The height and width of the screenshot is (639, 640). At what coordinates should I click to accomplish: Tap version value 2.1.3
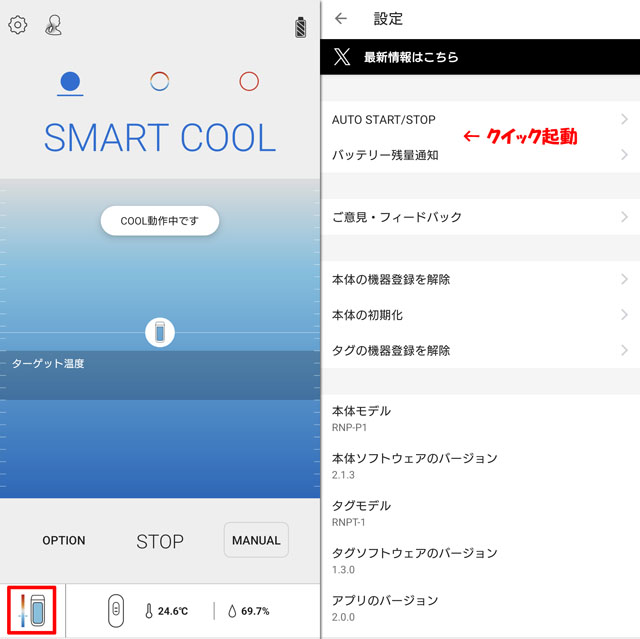tap(343, 475)
